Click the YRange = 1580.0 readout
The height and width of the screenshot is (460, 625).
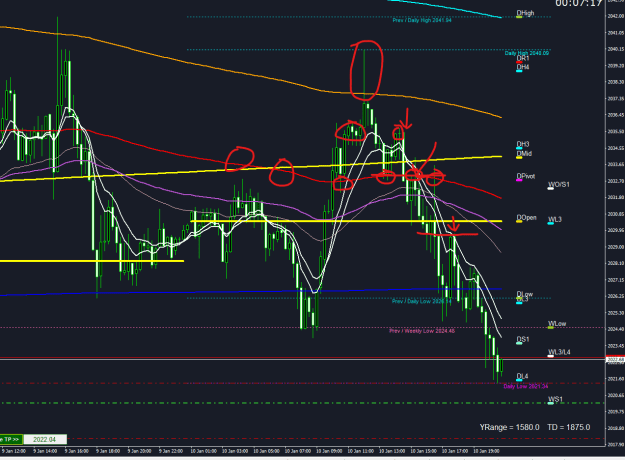pos(509,427)
